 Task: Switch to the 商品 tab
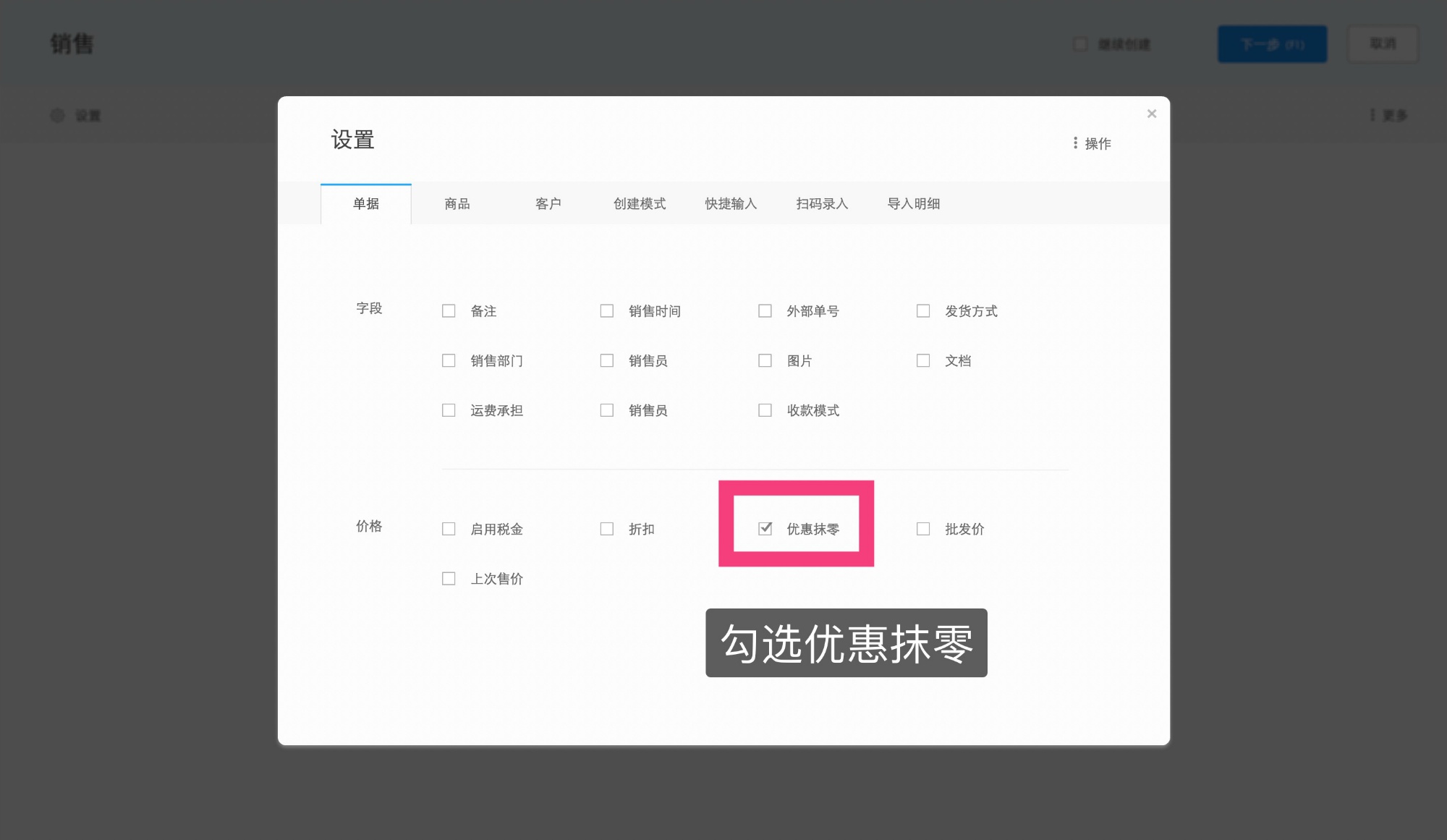click(457, 203)
